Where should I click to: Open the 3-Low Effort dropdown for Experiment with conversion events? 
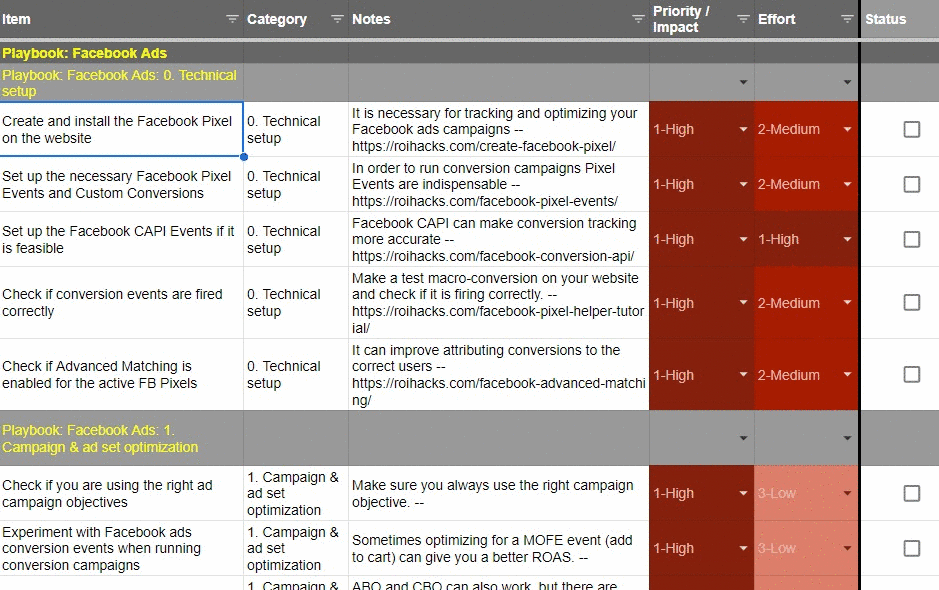[x=847, y=548]
